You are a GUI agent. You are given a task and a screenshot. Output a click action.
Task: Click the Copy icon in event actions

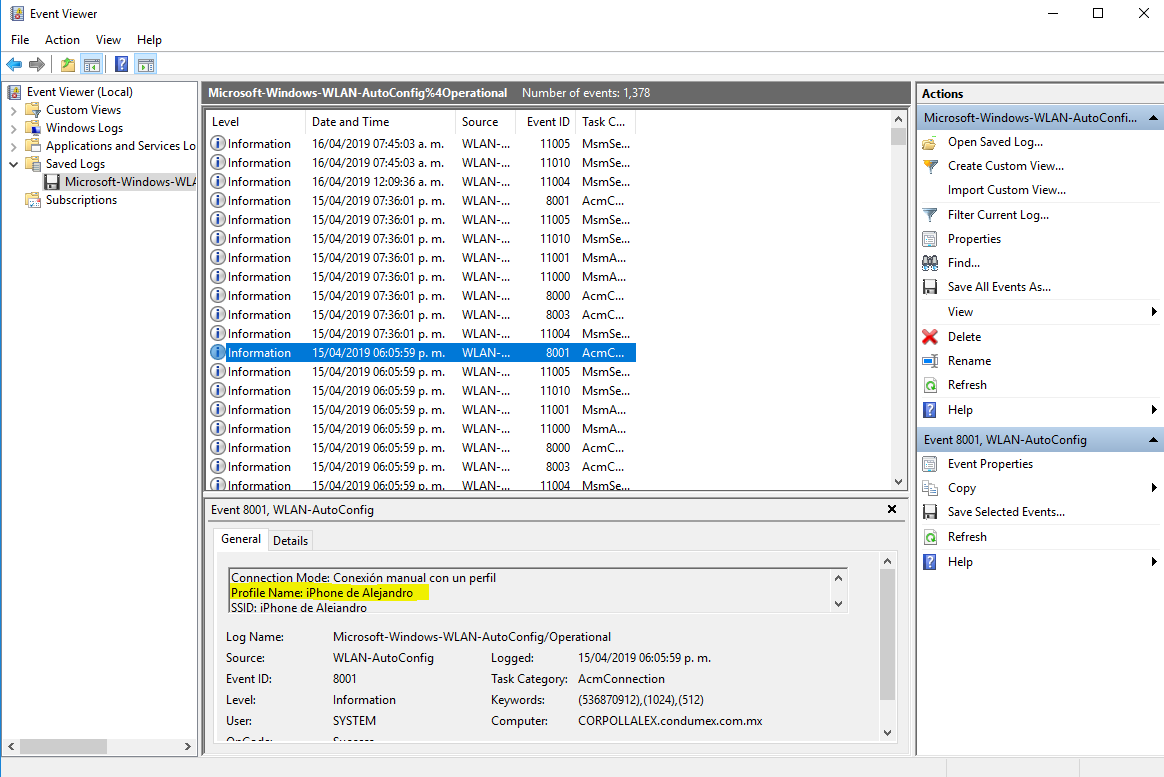coord(929,488)
